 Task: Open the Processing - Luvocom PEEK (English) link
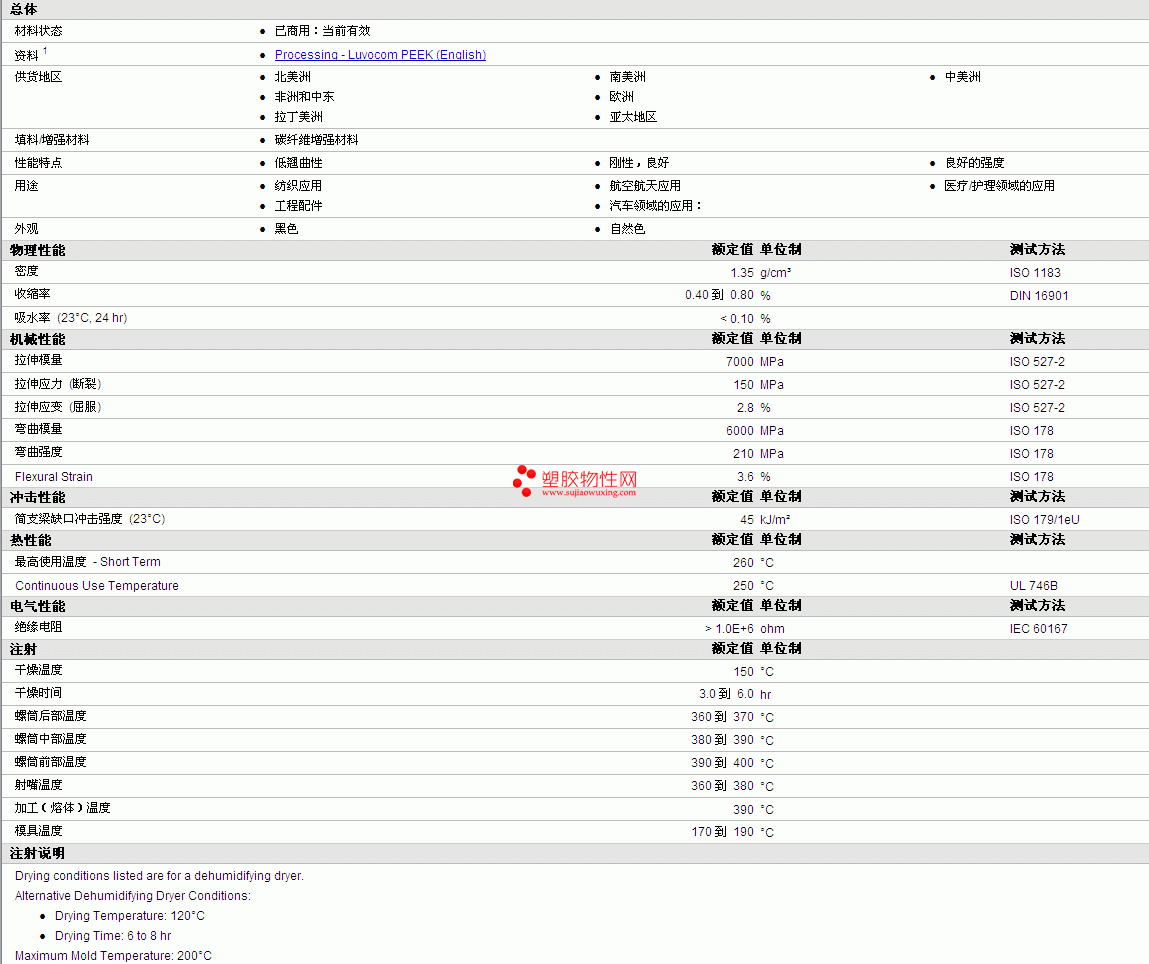coord(380,54)
